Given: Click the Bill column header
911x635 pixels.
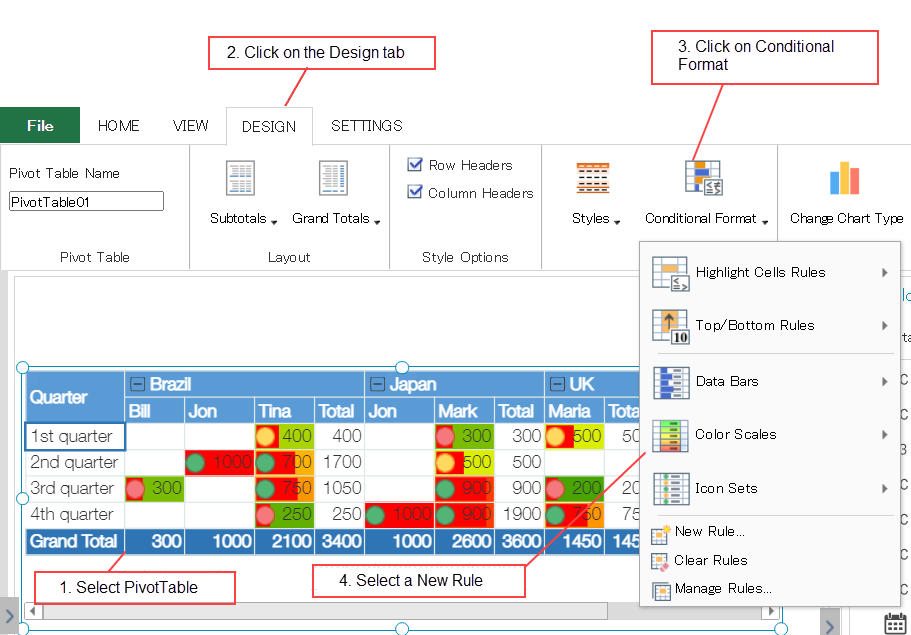Looking at the screenshot, I should (x=155, y=411).
